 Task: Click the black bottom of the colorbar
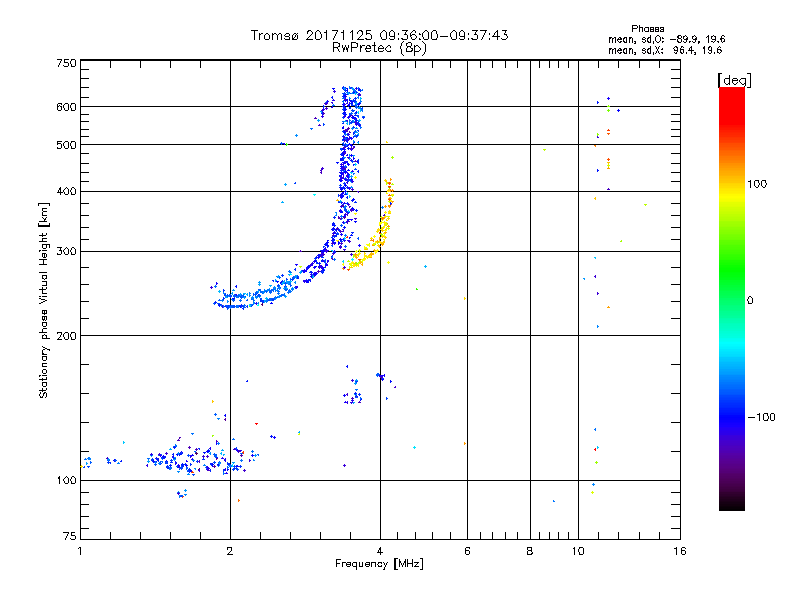[732, 503]
